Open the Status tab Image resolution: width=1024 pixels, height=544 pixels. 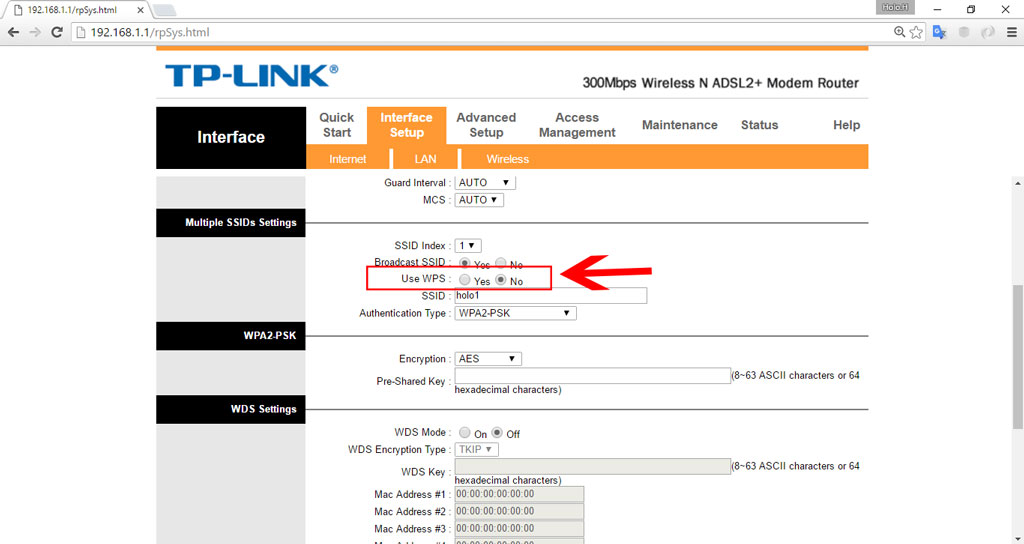(x=759, y=125)
